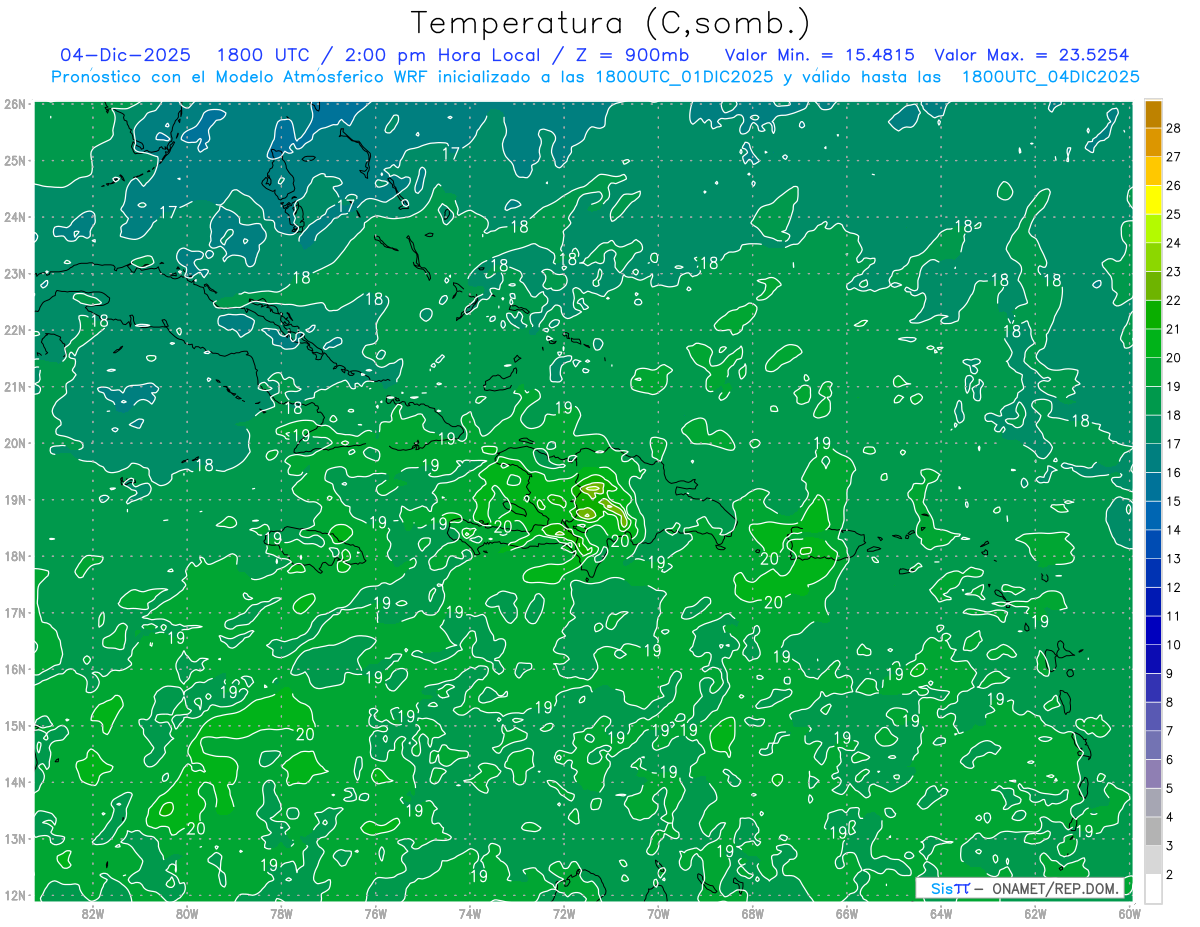Click the '12' label on the color scale

[x=1174, y=587]
